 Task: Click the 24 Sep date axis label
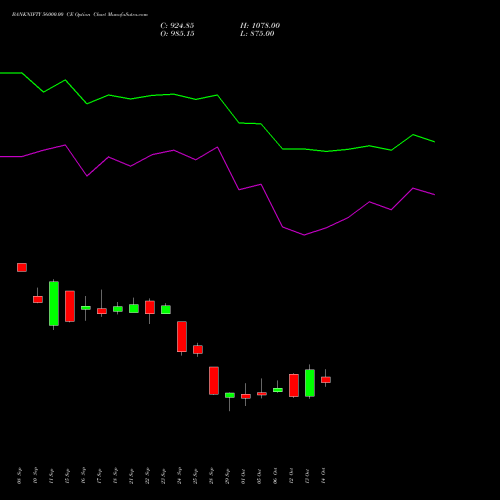(x=179, y=476)
